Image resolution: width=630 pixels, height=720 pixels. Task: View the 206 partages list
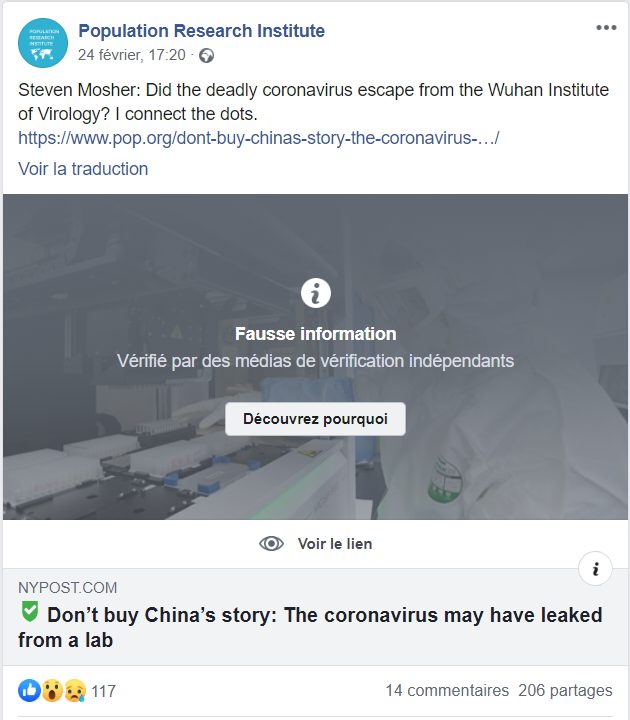coord(565,690)
